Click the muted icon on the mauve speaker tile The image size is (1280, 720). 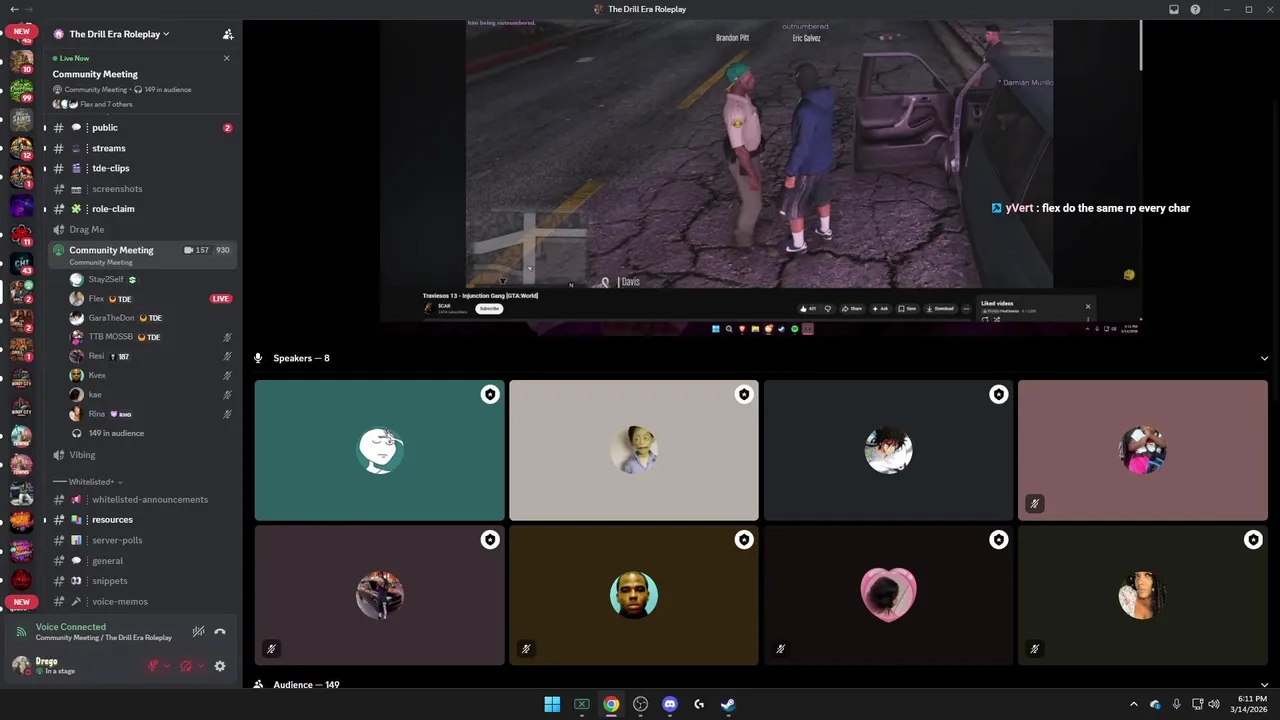coord(1035,503)
